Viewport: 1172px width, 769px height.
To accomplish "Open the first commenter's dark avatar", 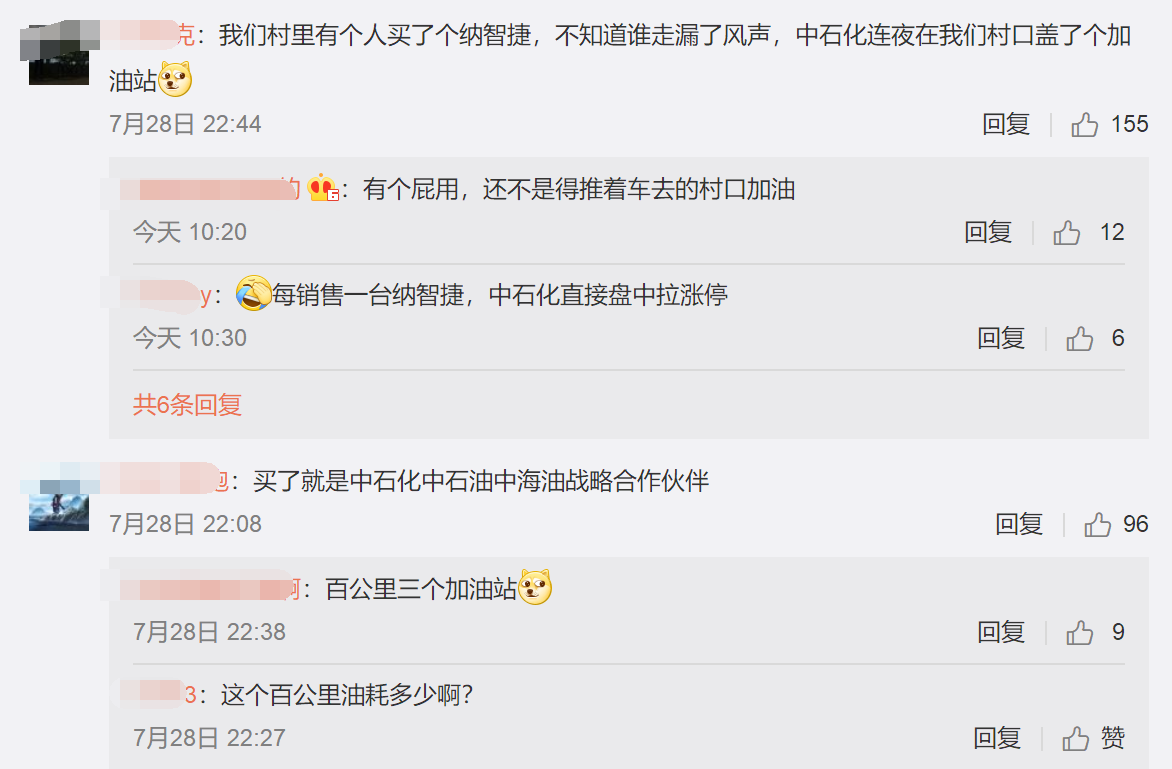I will click(59, 54).
